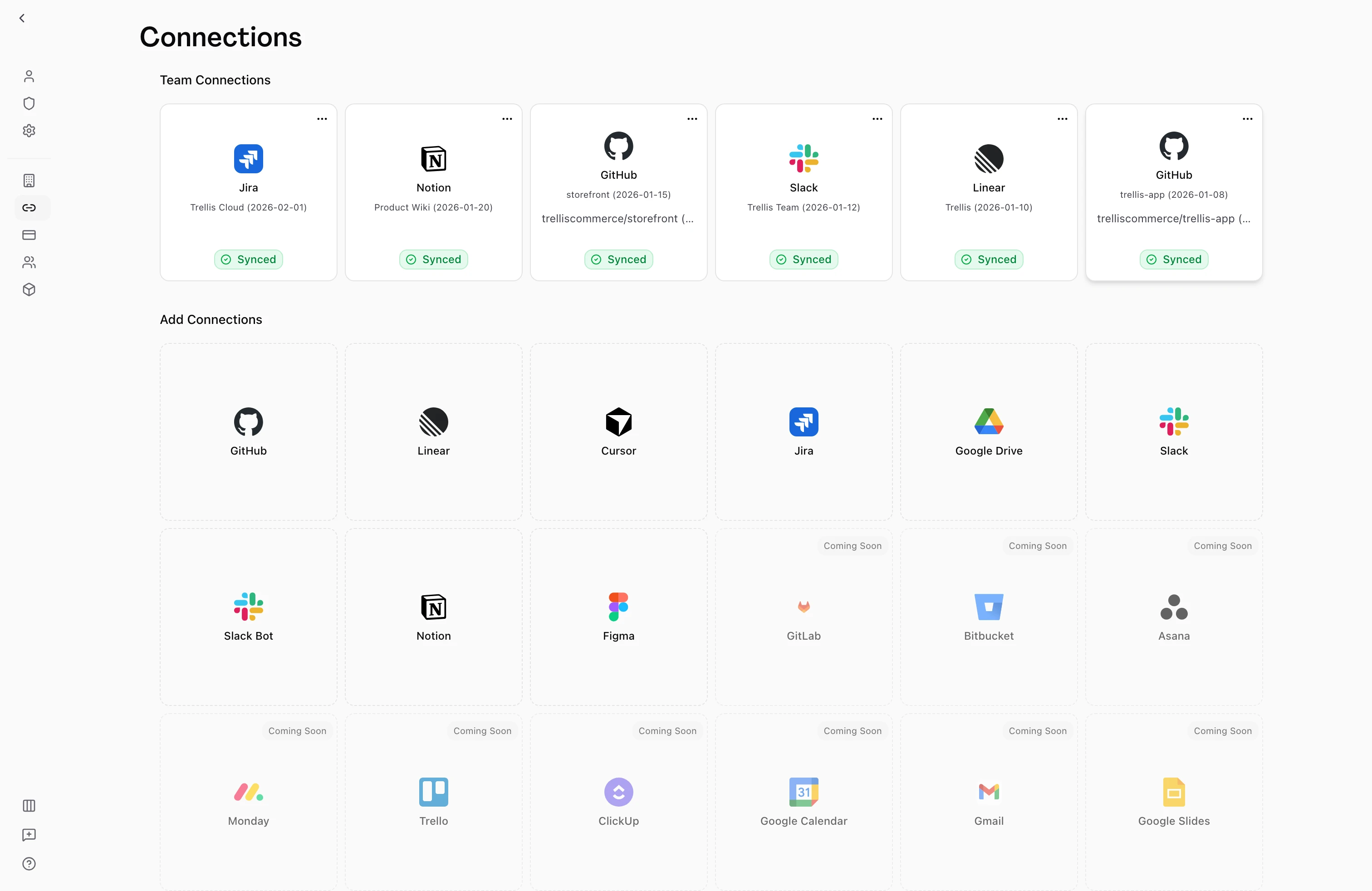The height and width of the screenshot is (891, 1372).
Task: Open the team members icon
Action: pyautogui.click(x=29, y=263)
